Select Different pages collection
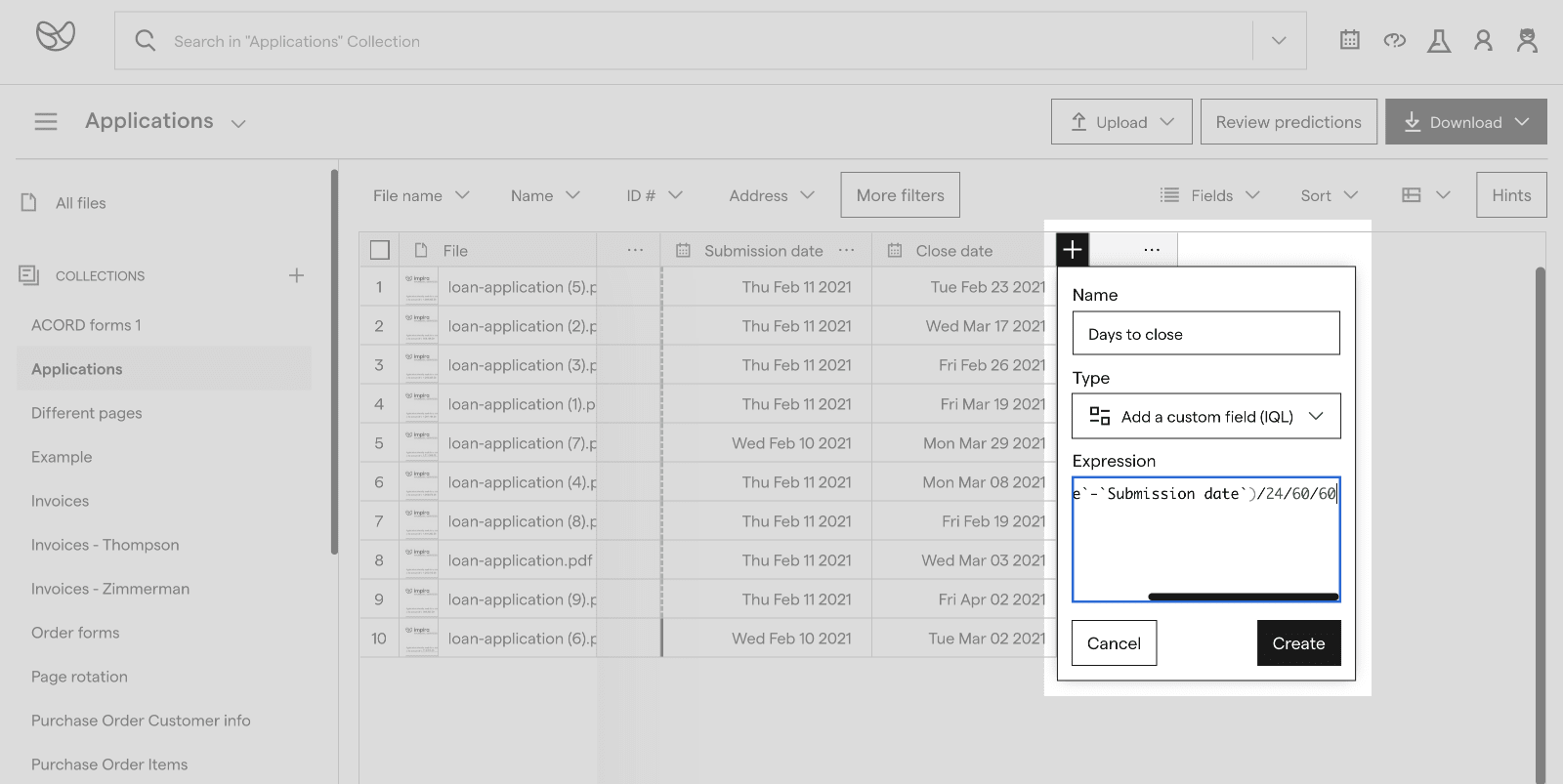 pos(87,413)
